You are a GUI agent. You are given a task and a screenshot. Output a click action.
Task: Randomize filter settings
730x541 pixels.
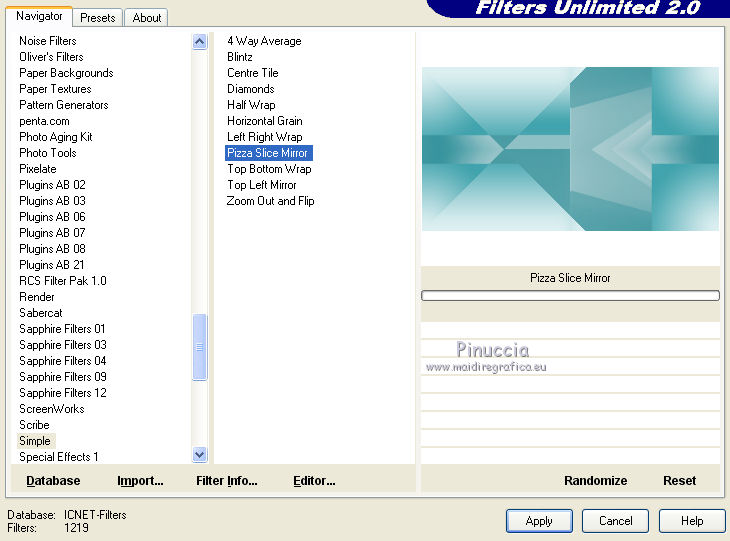point(595,480)
